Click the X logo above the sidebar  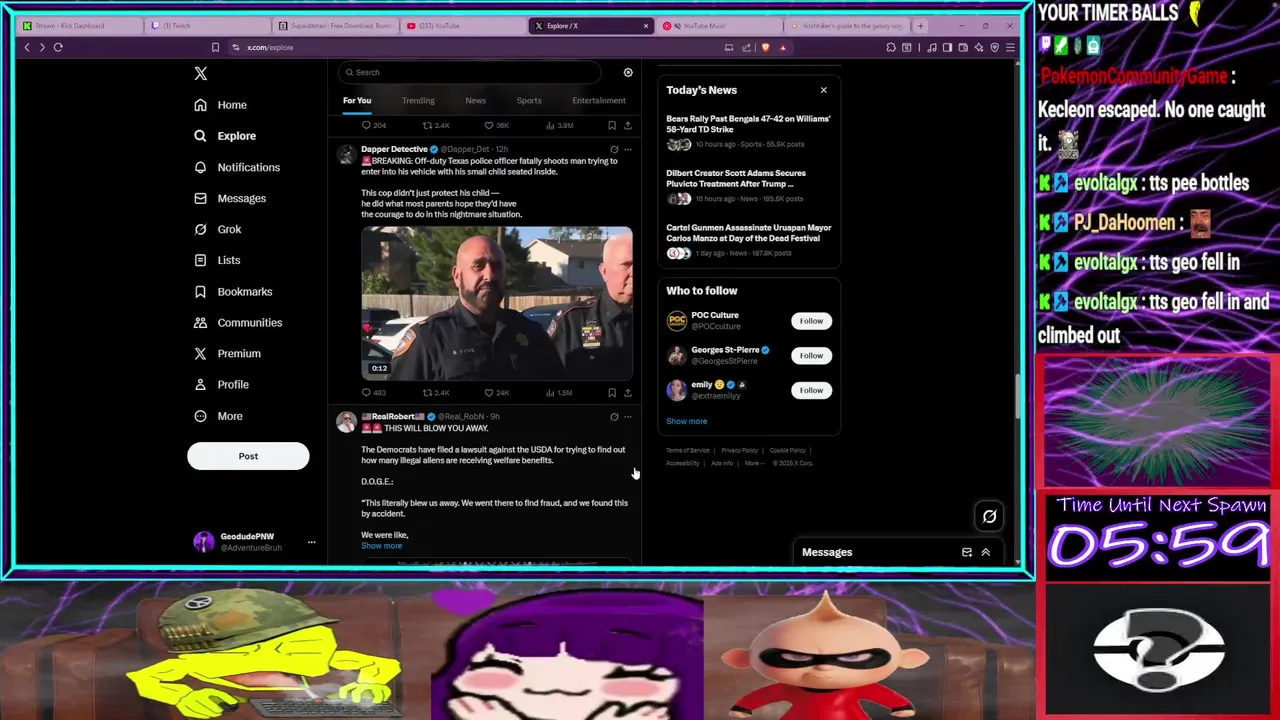[201, 73]
